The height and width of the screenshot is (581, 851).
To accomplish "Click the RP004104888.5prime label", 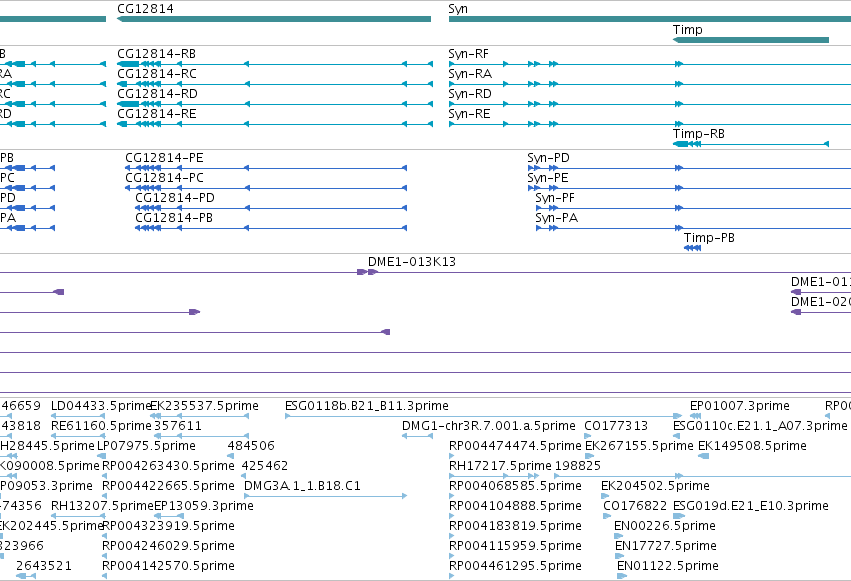I will point(515,506).
